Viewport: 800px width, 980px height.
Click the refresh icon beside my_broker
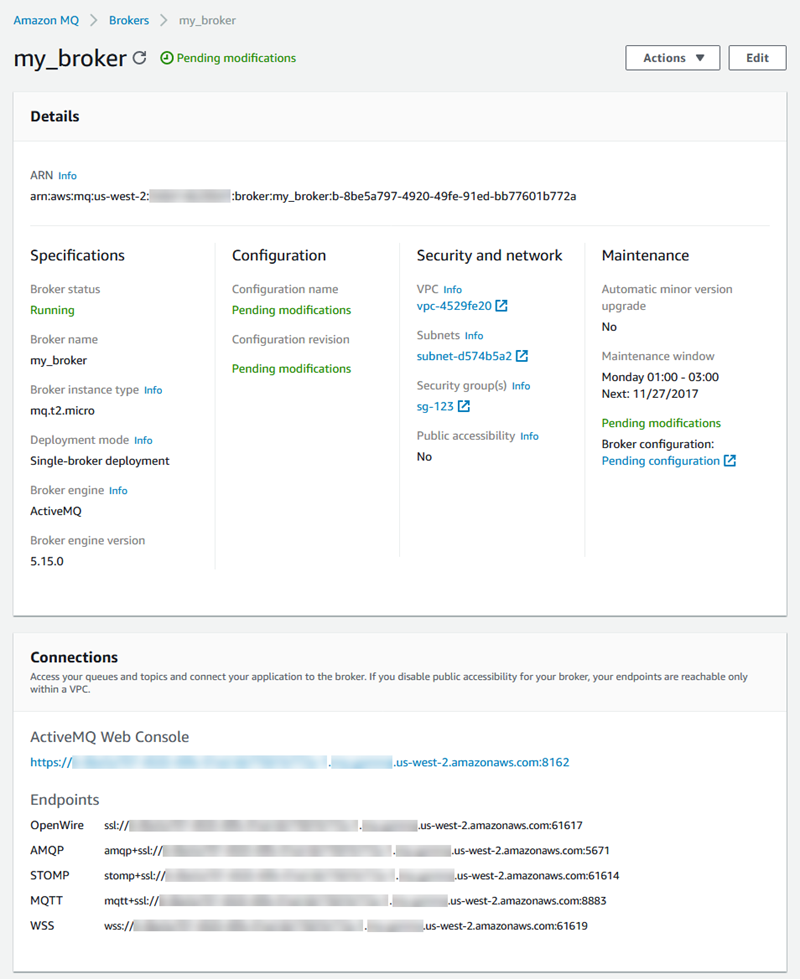click(x=139, y=59)
